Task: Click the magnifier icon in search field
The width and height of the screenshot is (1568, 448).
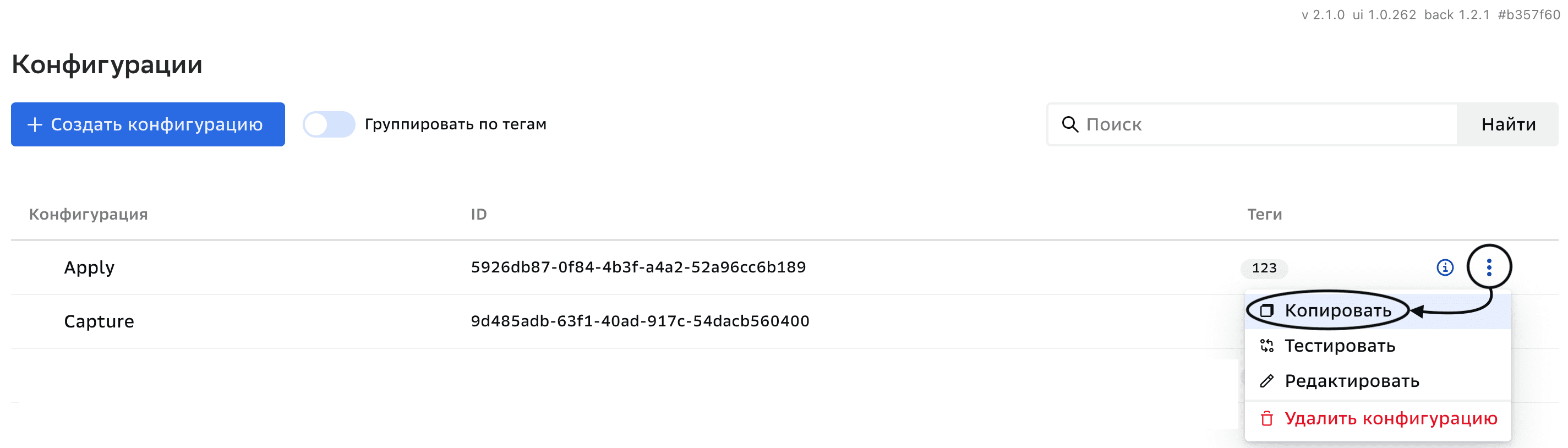Action: coord(1069,124)
